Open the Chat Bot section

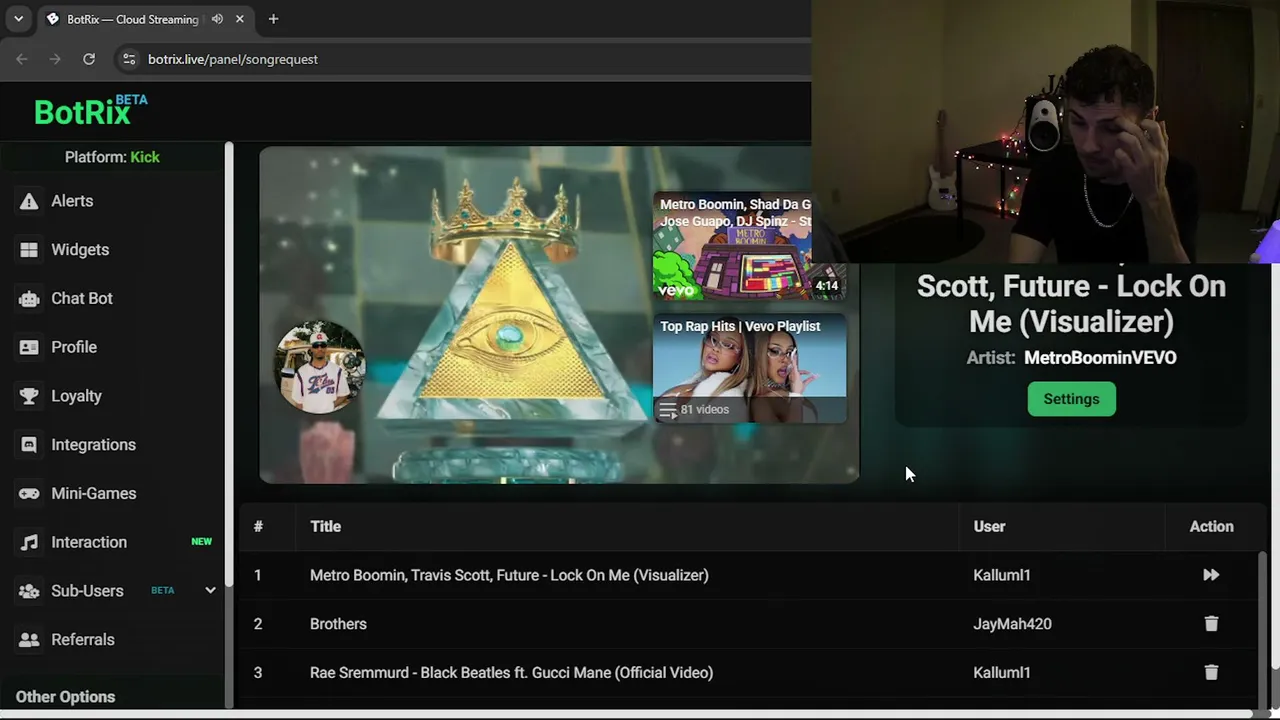[82, 299]
